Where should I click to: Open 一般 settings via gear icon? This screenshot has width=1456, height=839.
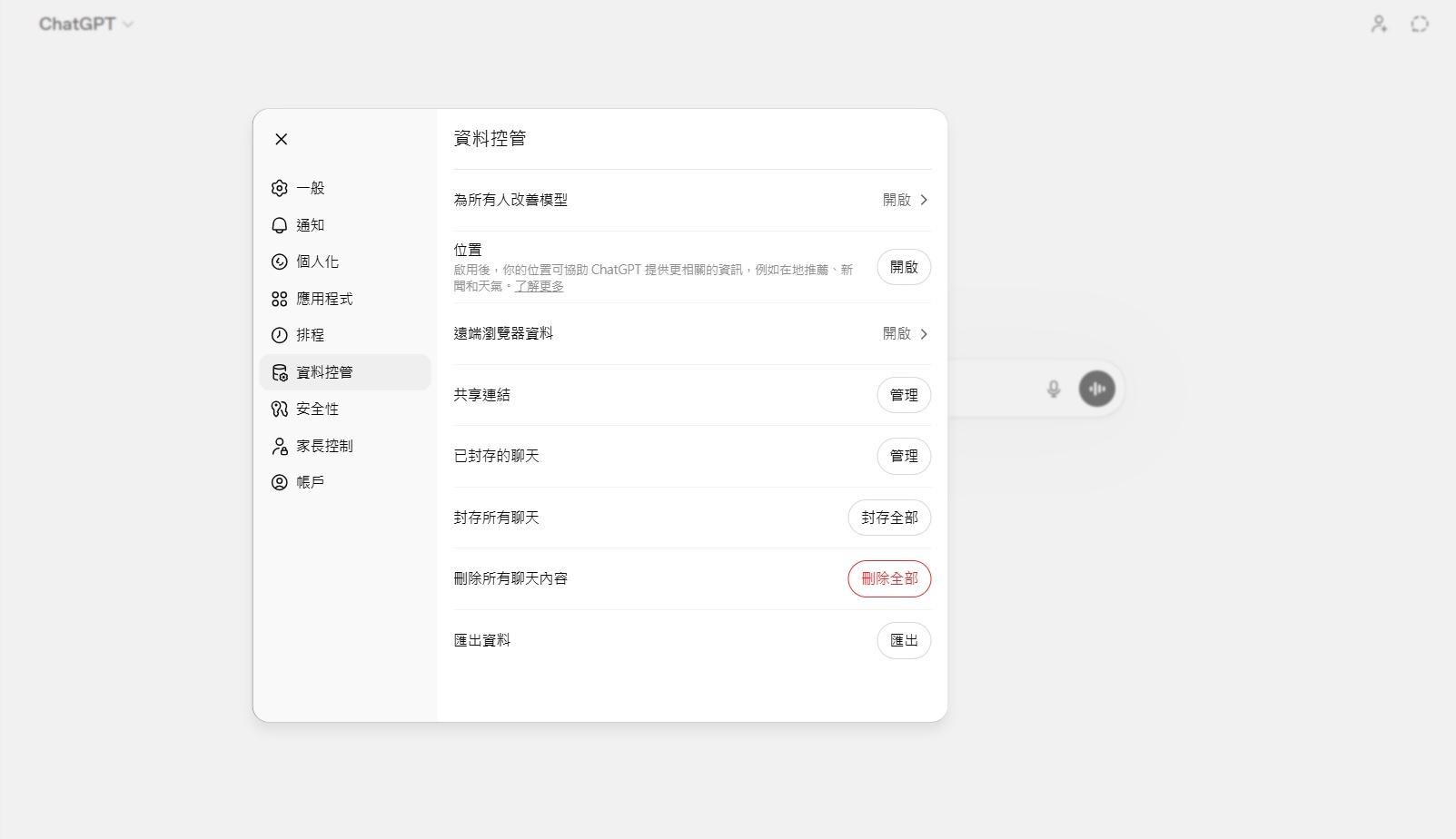(280, 188)
